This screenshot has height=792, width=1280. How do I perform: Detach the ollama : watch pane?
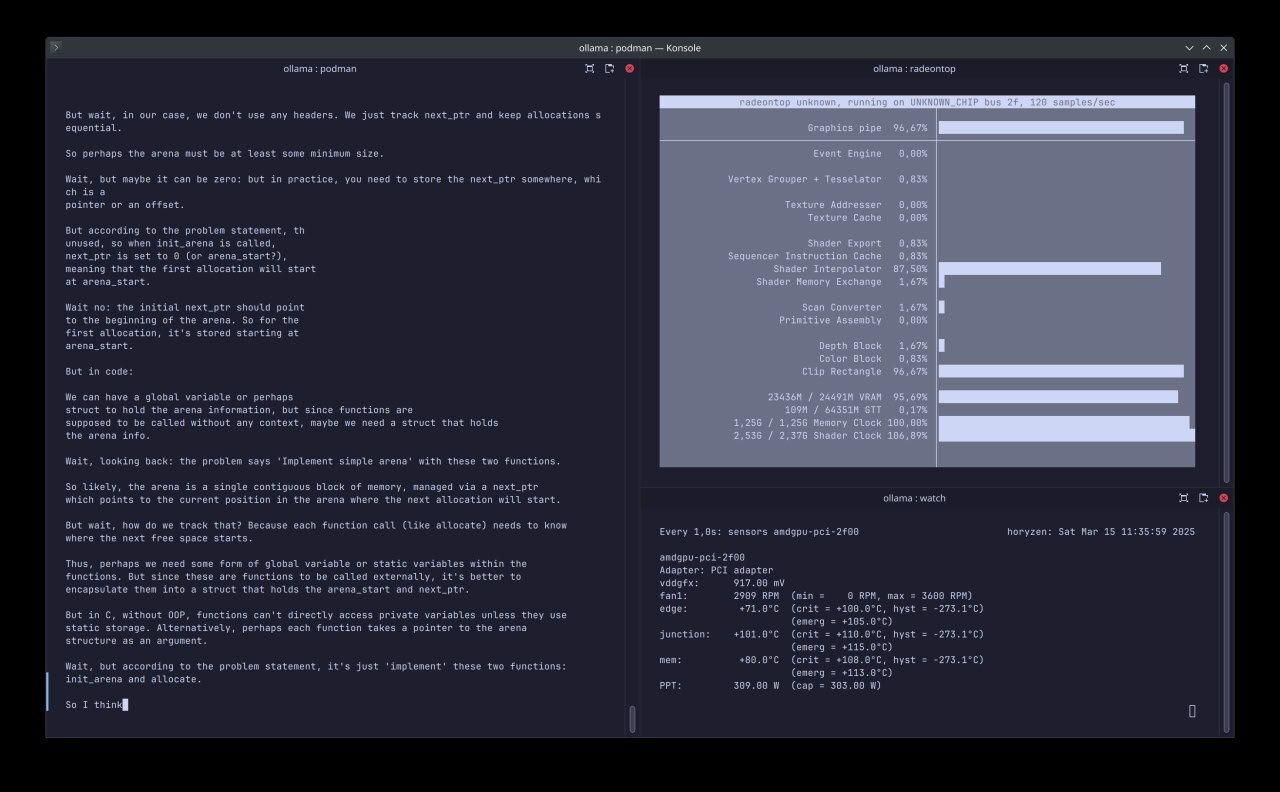(1203, 498)
